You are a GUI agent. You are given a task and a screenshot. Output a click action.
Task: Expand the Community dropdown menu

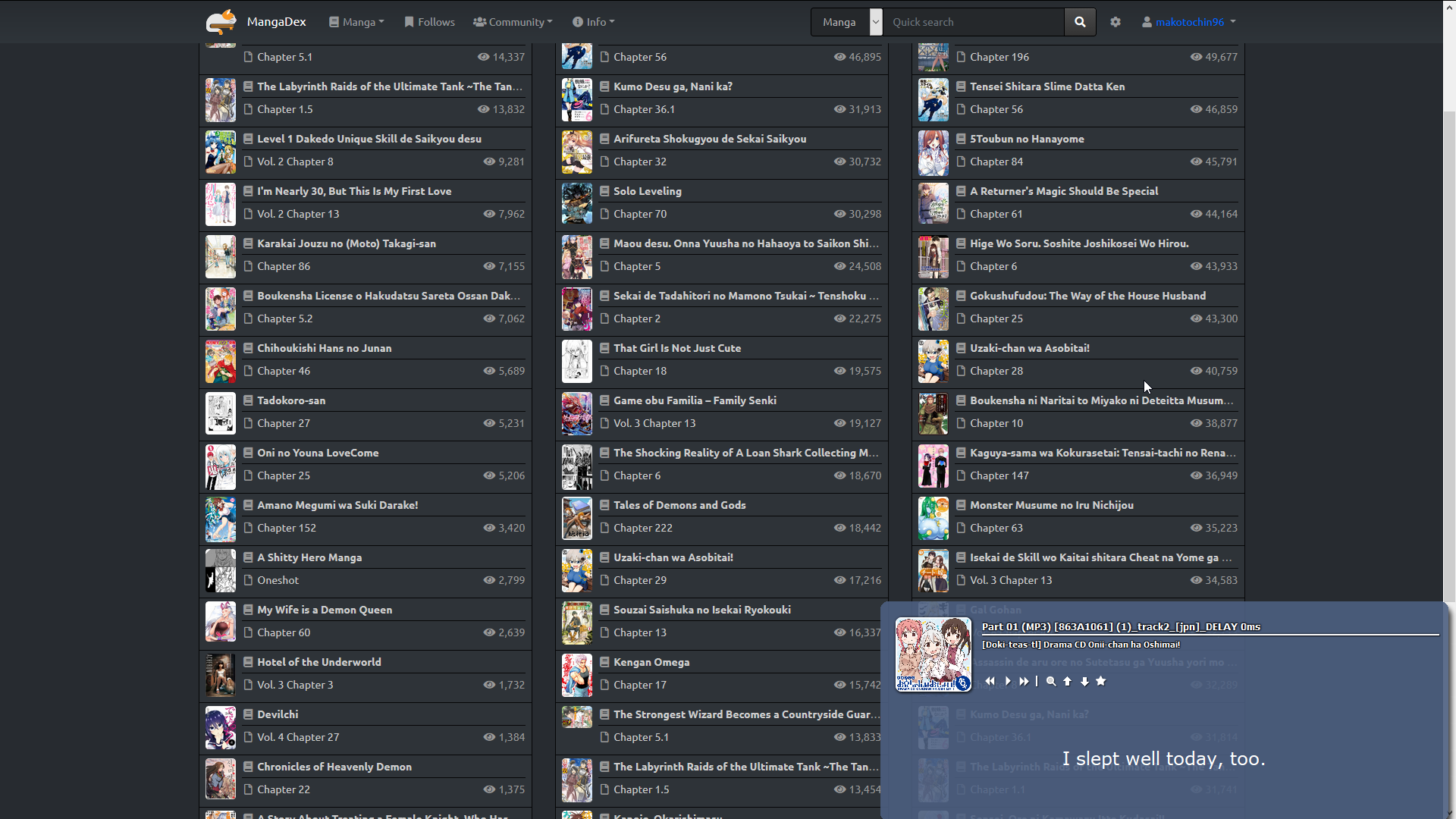click(x=513, y=22)
